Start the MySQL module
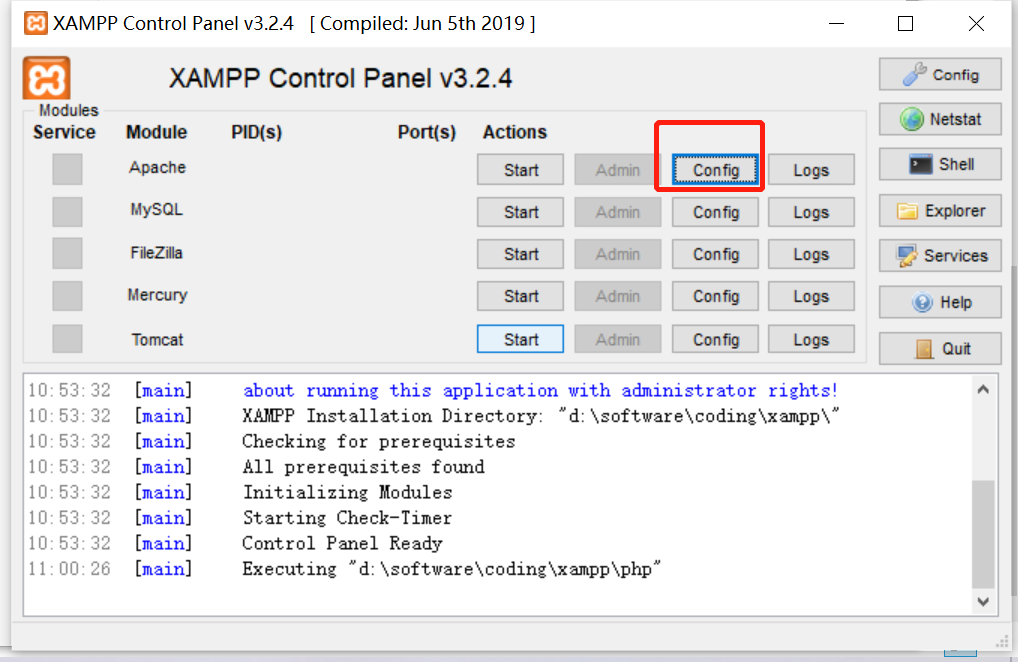This screenshot has width=1018, height=662. [x=520, y=212]
